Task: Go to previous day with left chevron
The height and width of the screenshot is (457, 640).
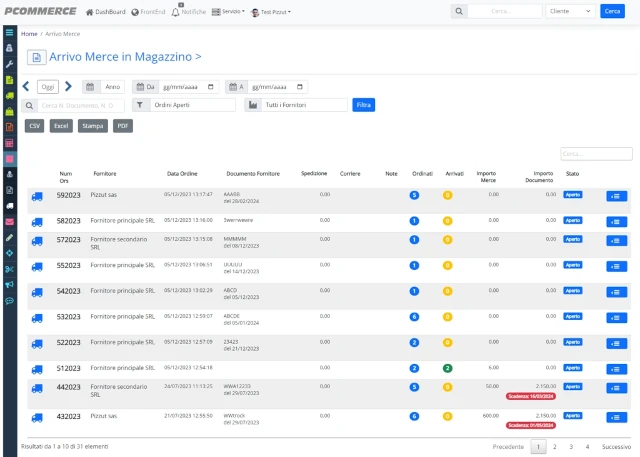Action: click(26, 86)
